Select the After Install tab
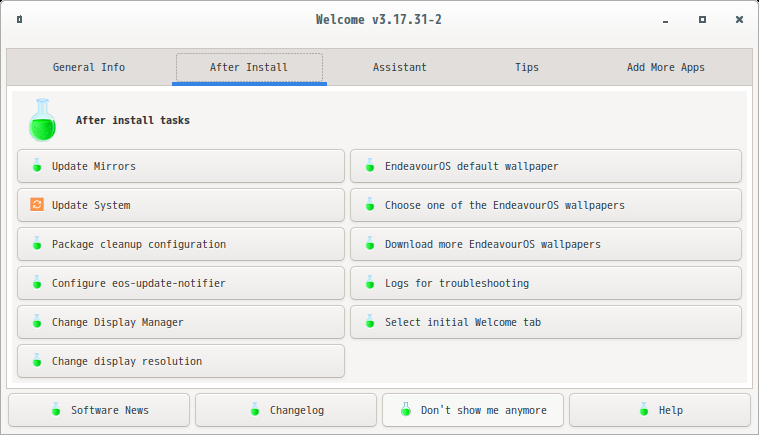759x435 pixels. pos(249,67)
